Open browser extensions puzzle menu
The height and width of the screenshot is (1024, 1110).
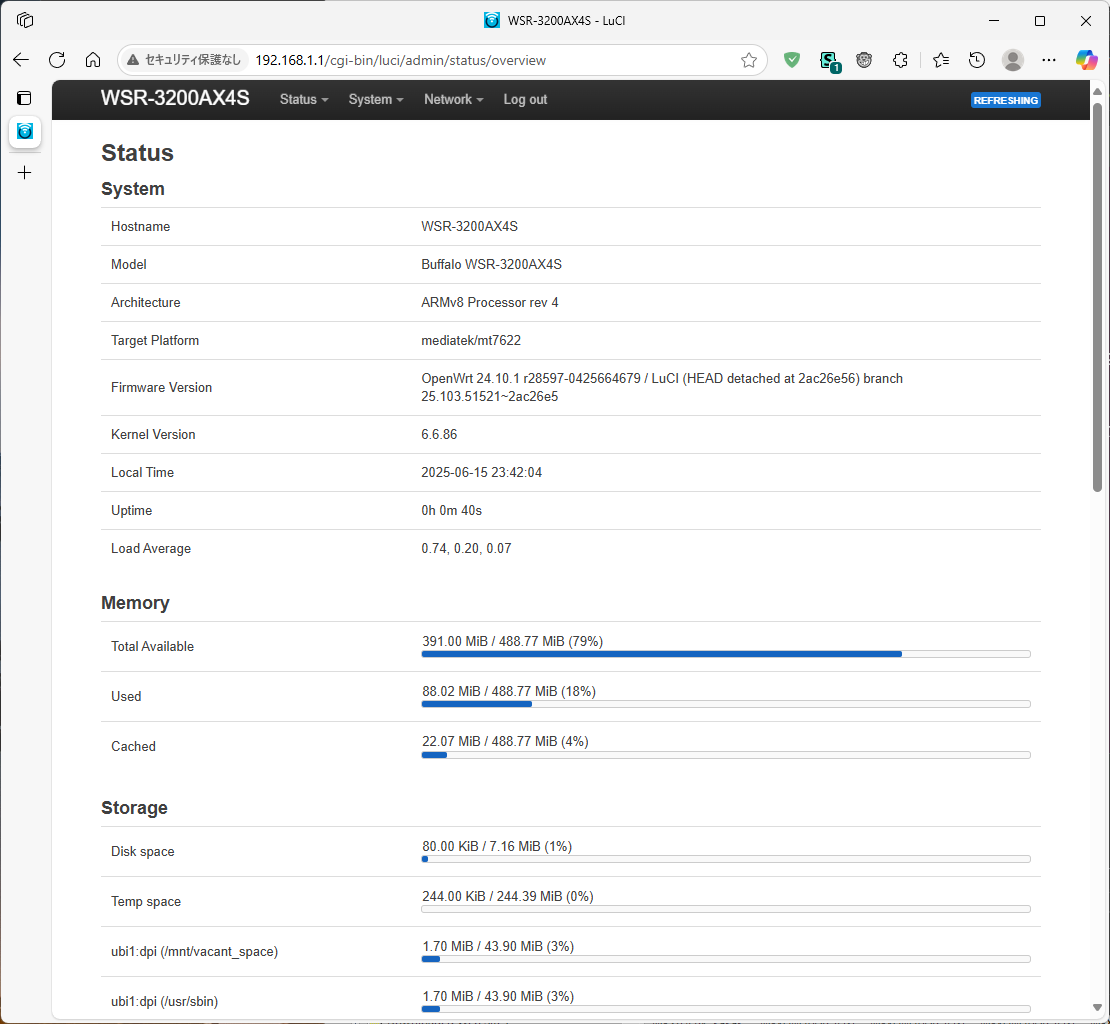[x=900, y=60]
